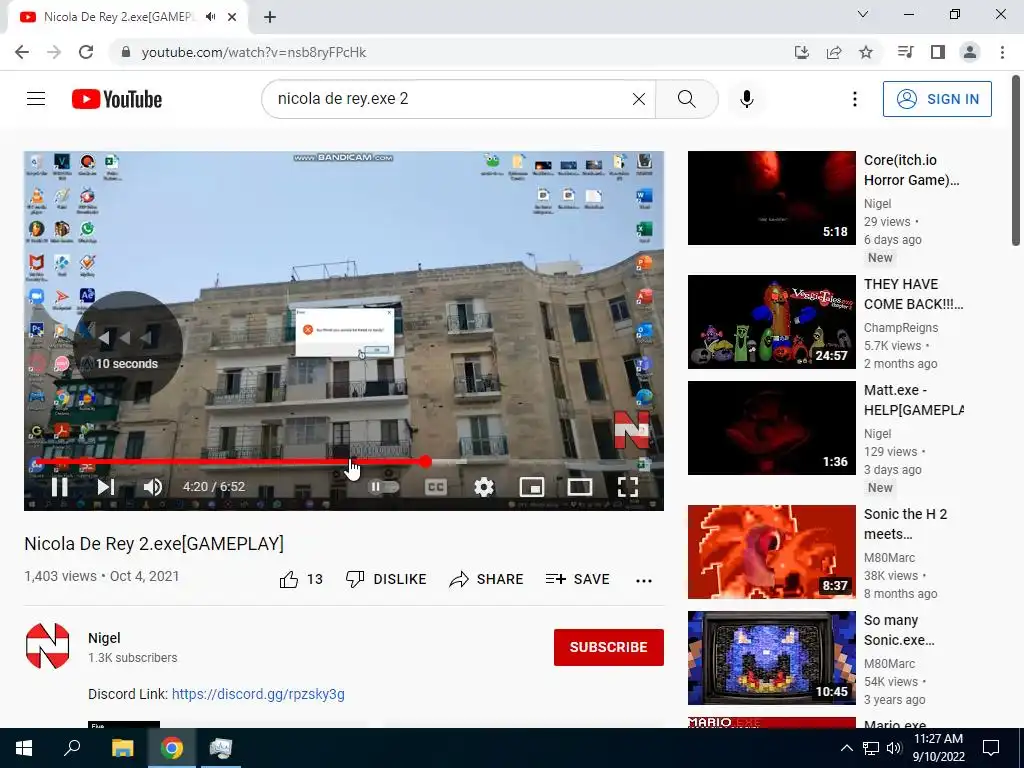1024x768 pixels.
Task: Select the 'Nicola De Rey 2.exe[GAMEPL' tab
Action: (x=128, y=17)
